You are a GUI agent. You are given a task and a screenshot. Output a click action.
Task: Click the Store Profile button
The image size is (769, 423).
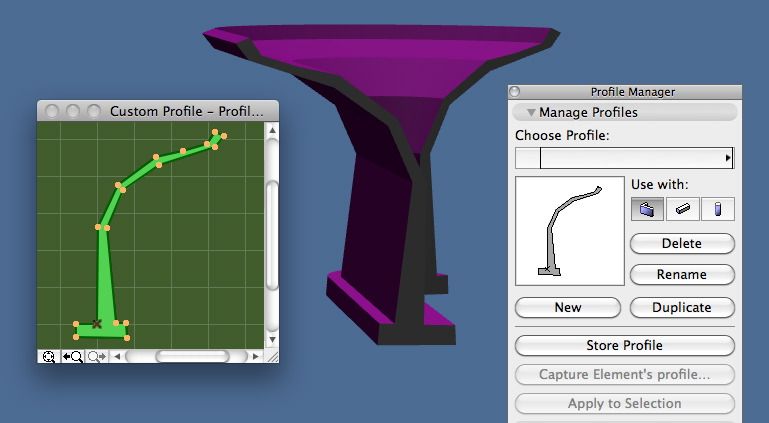(x=625, y=346)
